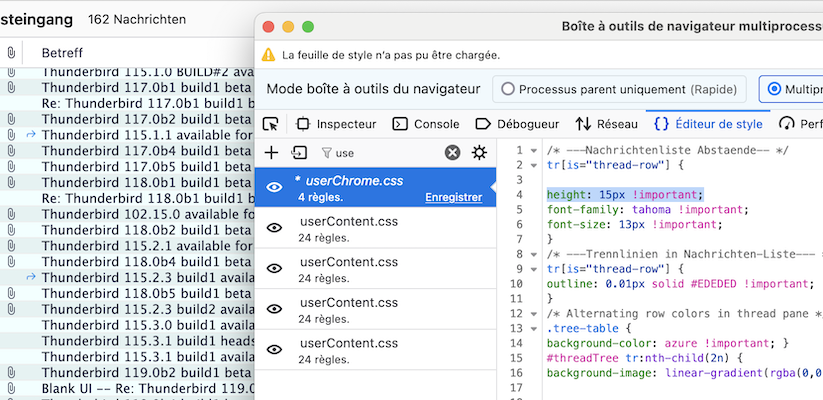823x400 pixels.
Task: Clear the style sheet filter text
Action: (452, 153)
